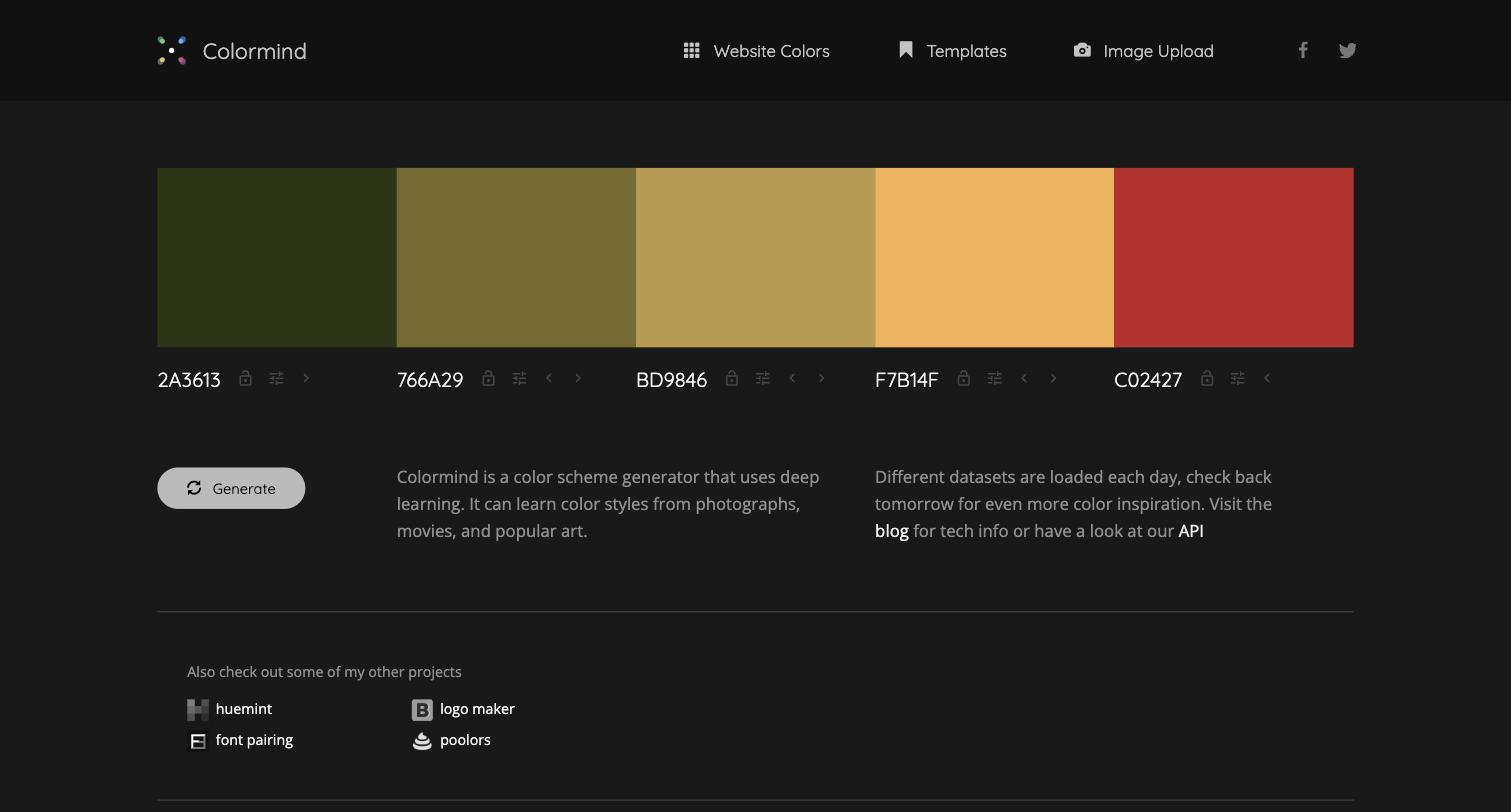Image resolution: width=1511 pixels, height=812 pixels.
Task: Click the font pairing icon
Action: coord(198,741)
